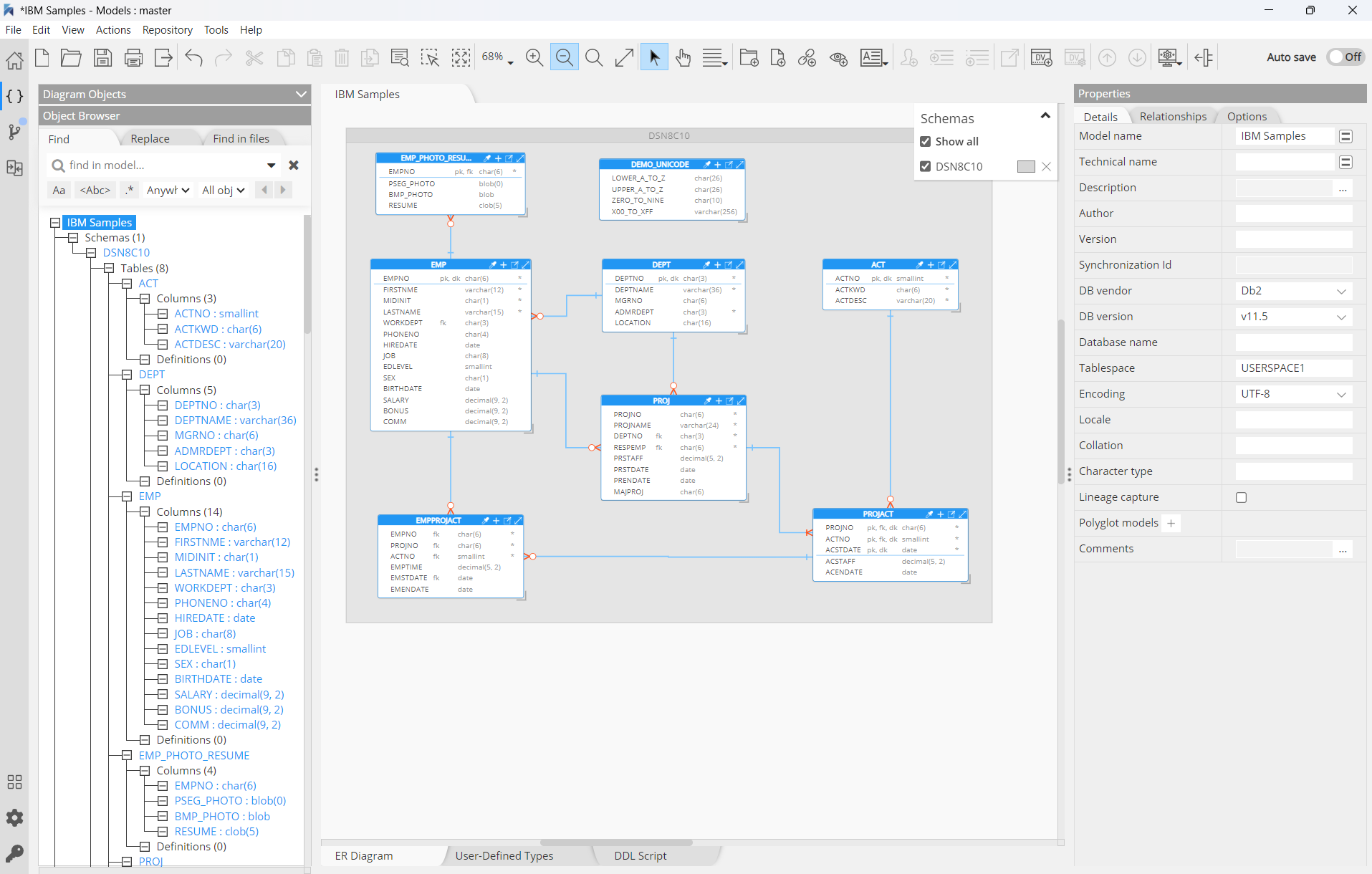
Task: Enable the Lineage capture checkbox
Action: [x=1241, y=497]
